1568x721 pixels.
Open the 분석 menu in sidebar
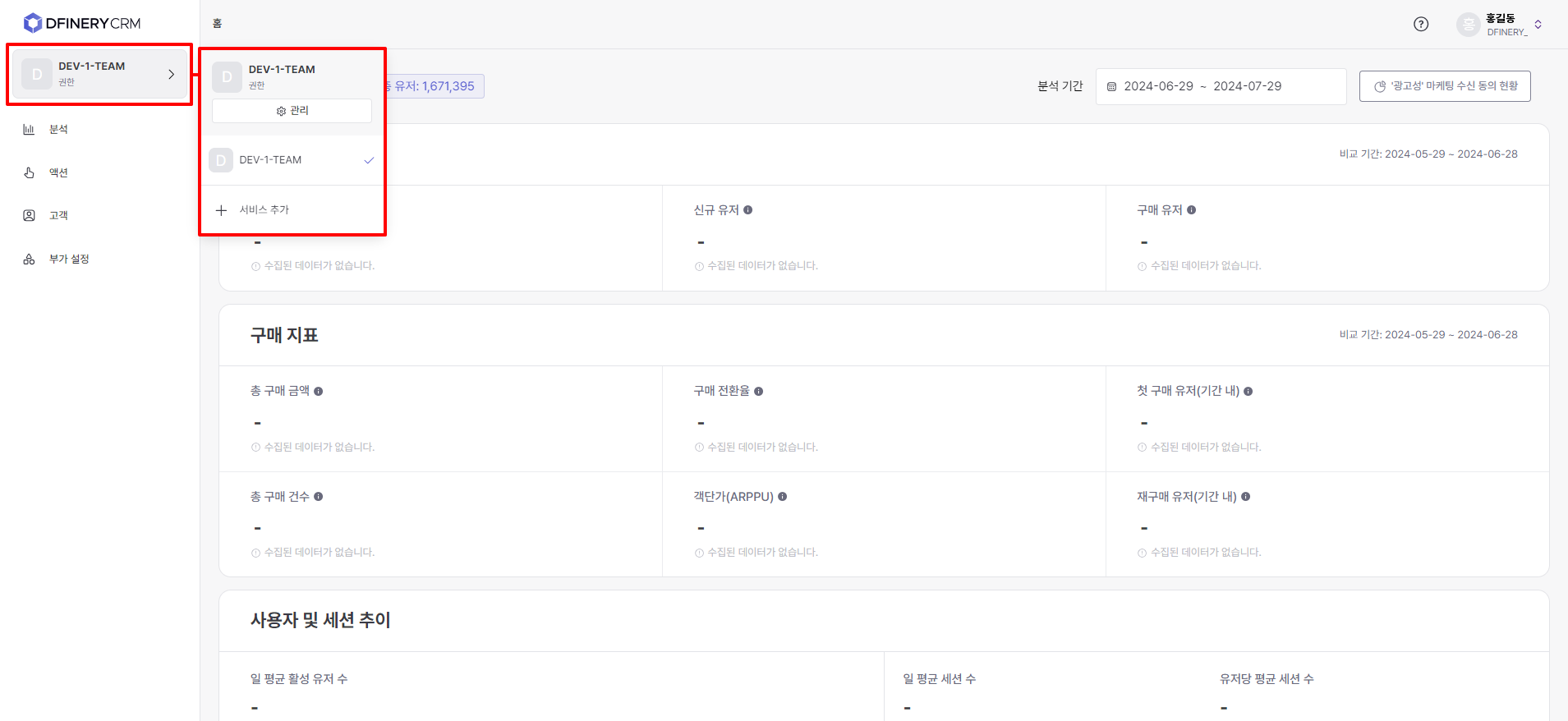[57, 130]
